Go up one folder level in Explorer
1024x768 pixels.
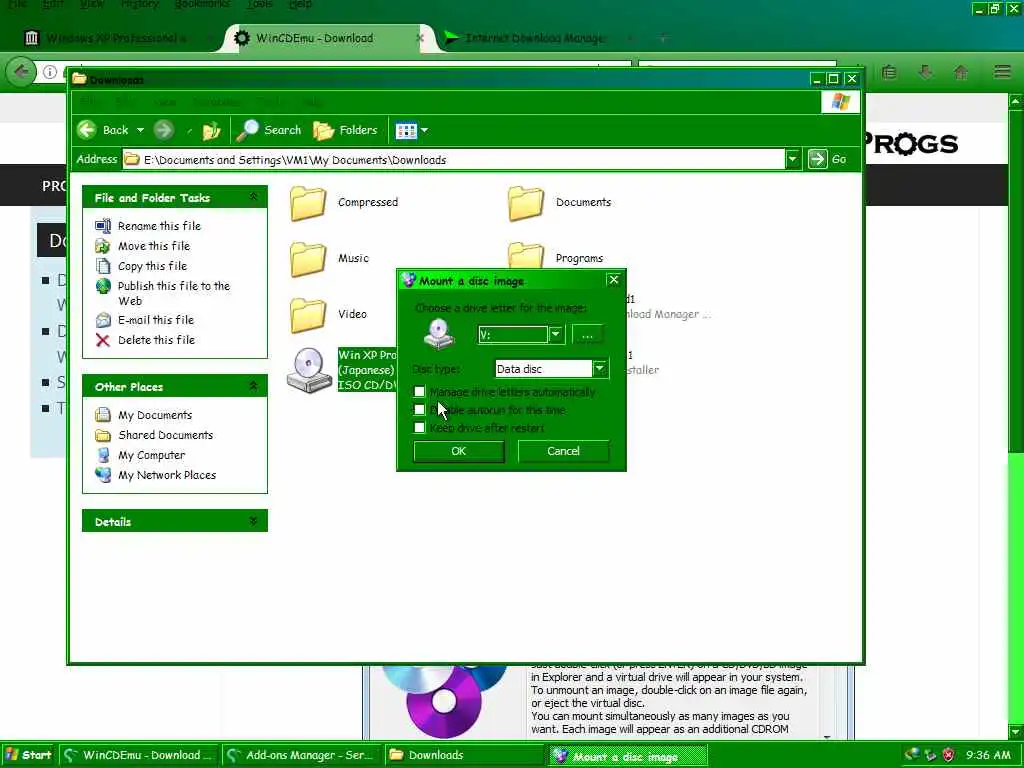211,131
